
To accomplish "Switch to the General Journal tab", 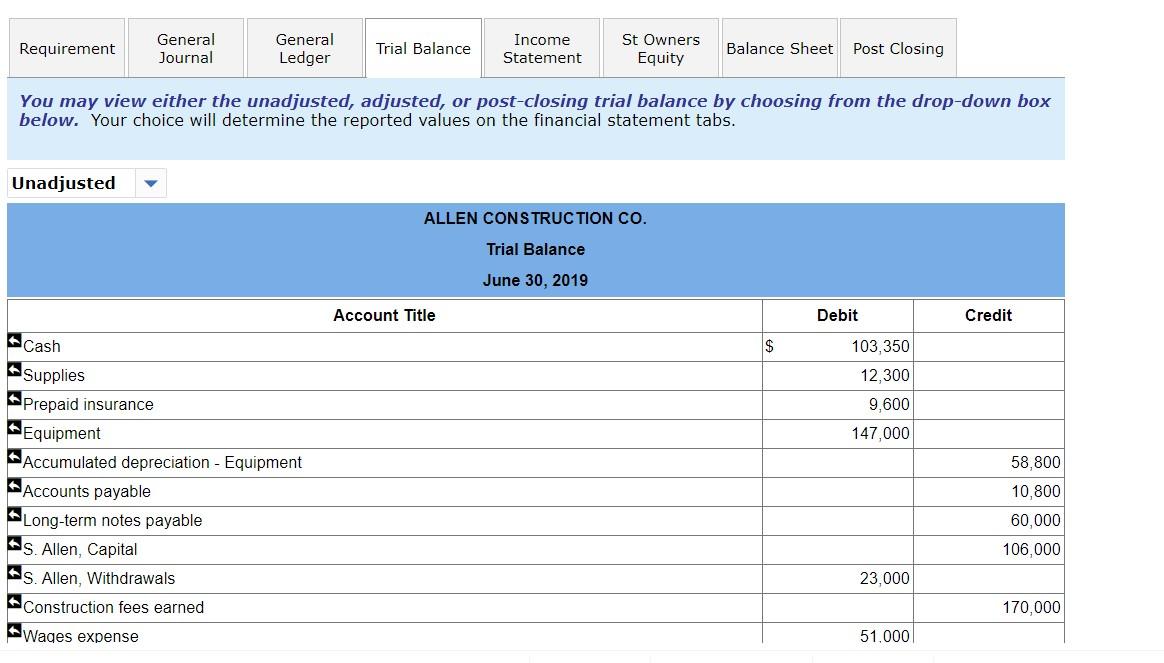I will [x=185, y=47].
